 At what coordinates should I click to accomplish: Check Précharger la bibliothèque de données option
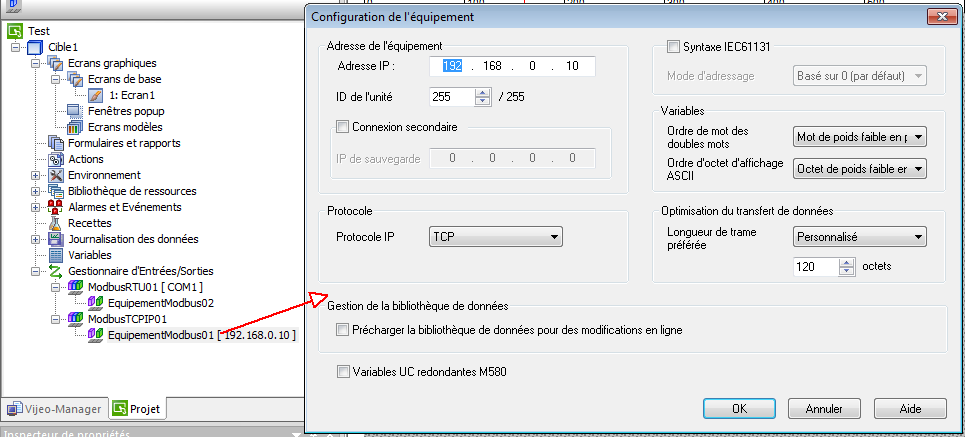(343, 330)
